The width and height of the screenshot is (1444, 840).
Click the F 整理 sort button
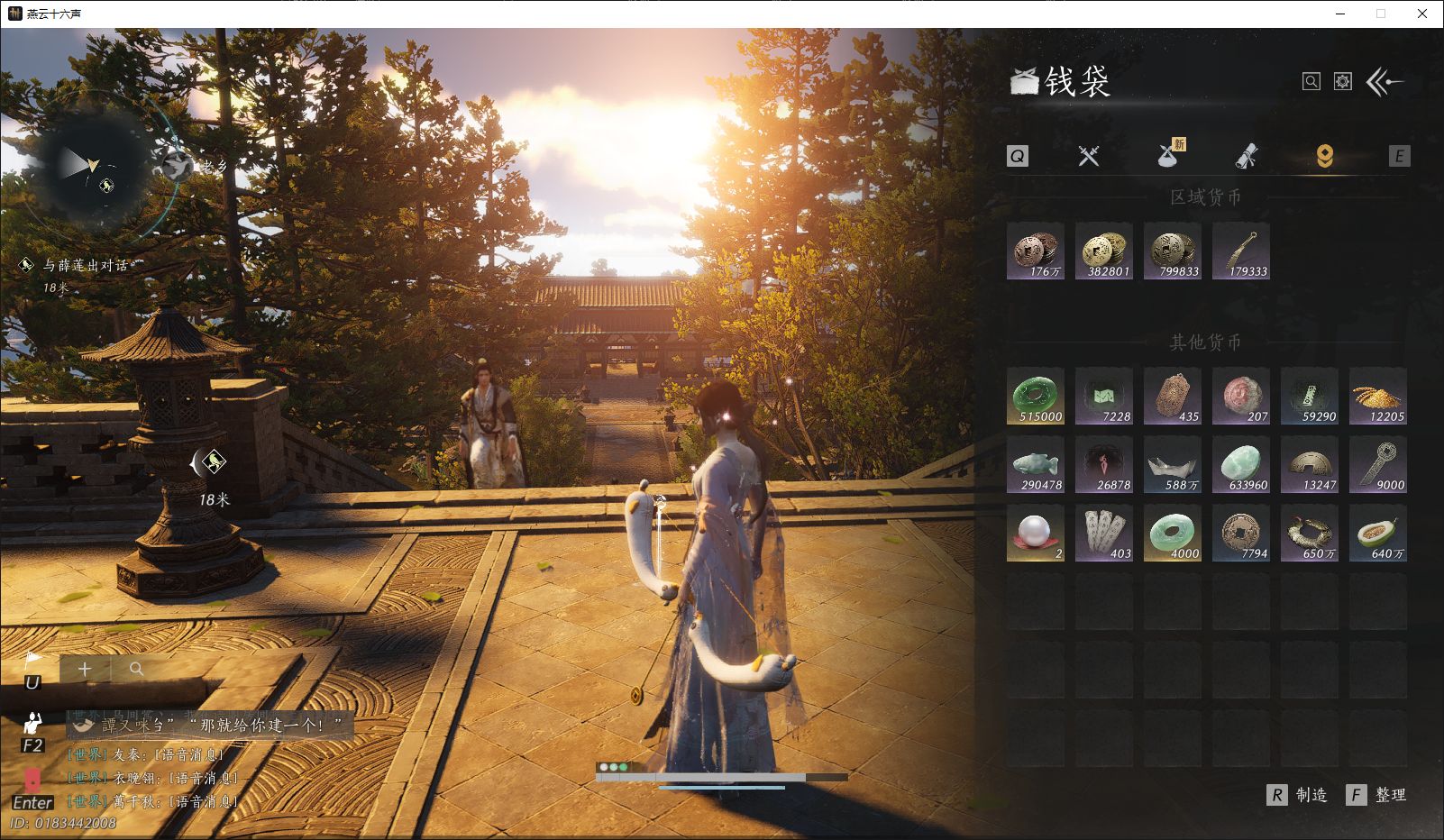click(x=1376, y=795)
